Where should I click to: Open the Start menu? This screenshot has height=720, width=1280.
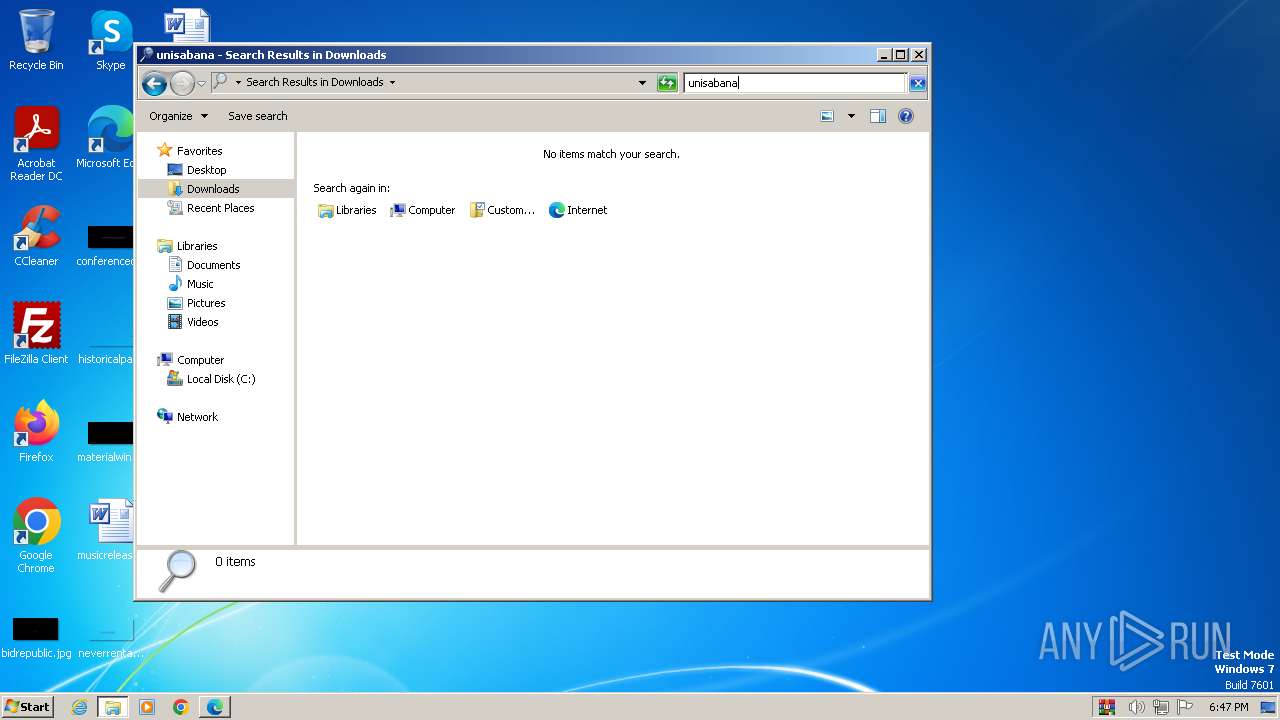coord(28,707)
